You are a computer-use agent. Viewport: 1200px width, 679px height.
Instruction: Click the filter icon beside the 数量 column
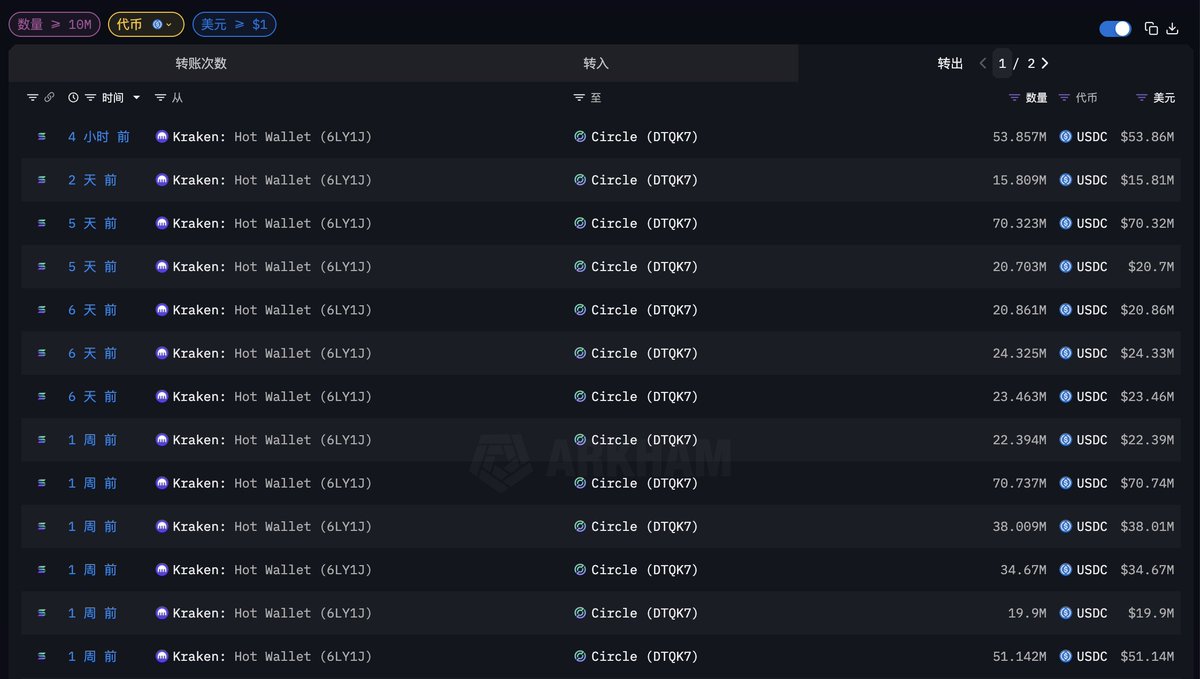1014,98
